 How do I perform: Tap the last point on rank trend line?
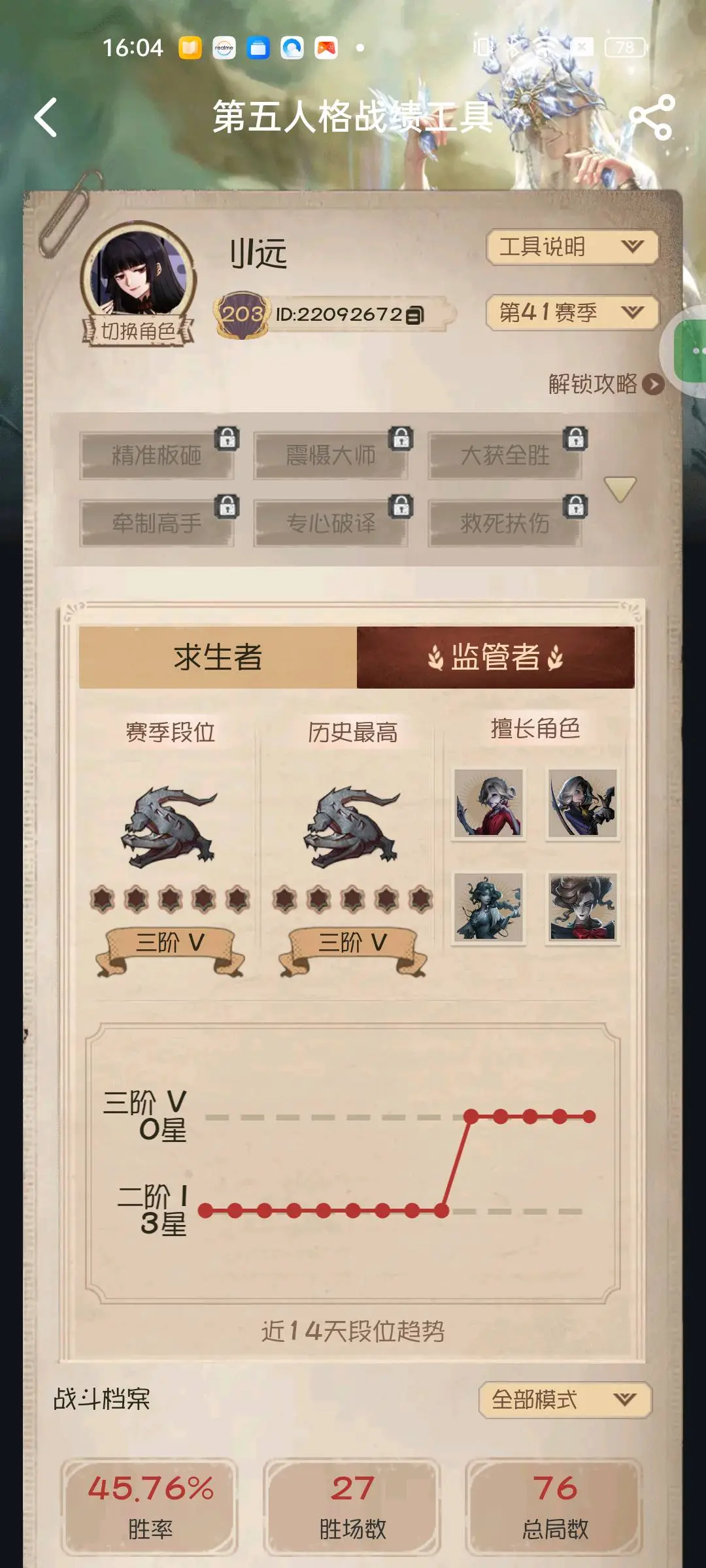[x=589, y=1117]
